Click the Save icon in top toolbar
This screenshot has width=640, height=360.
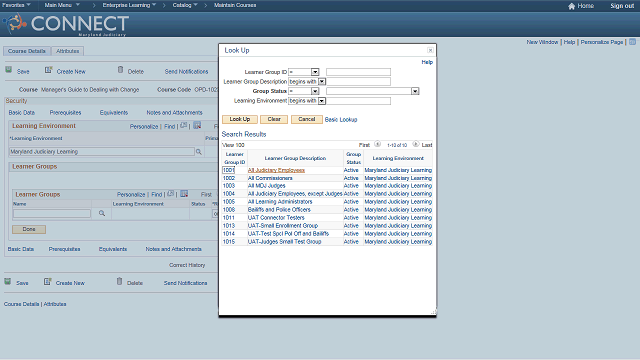pos(8,70)
